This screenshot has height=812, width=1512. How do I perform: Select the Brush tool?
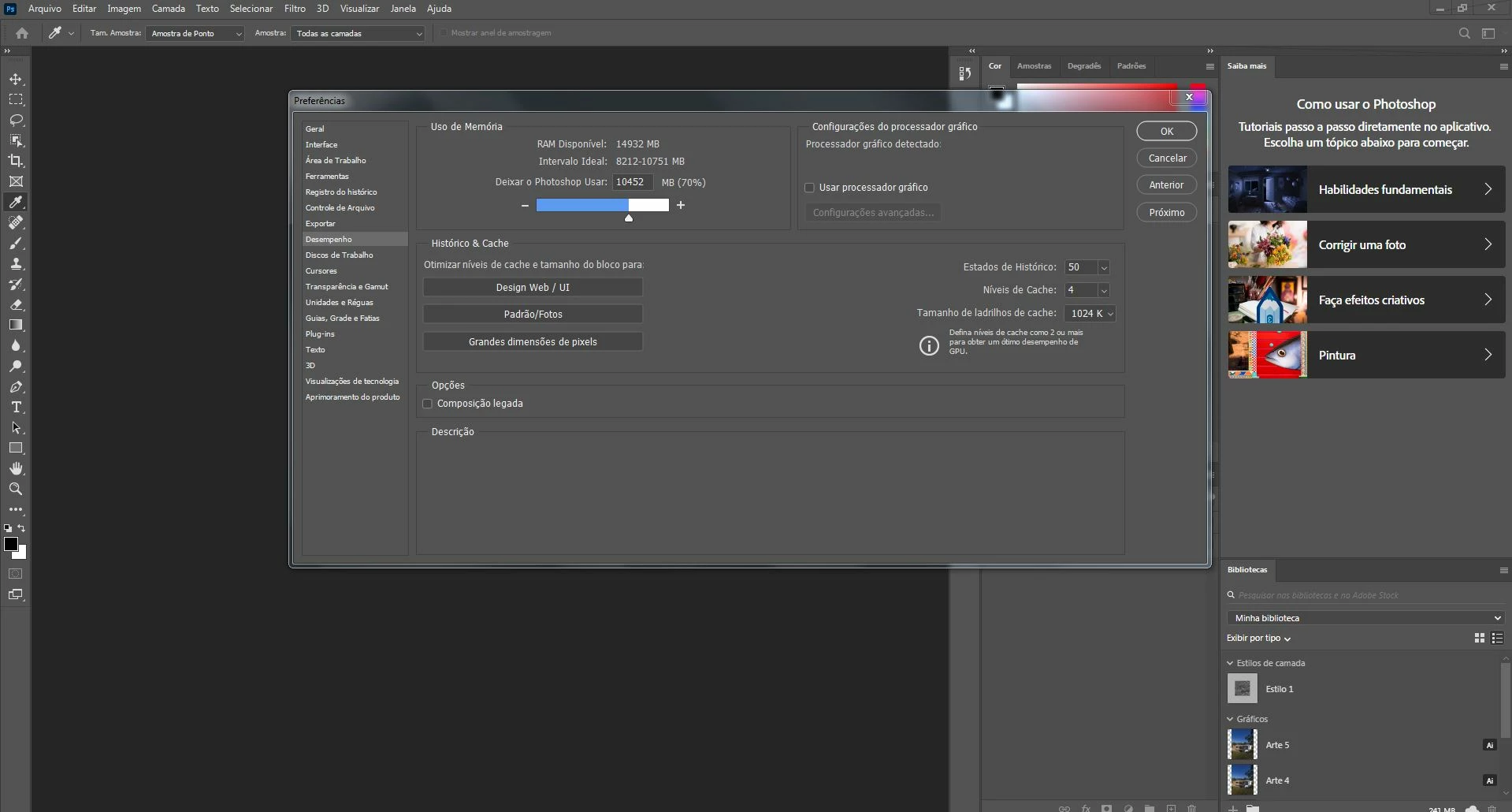coord(16,243)
